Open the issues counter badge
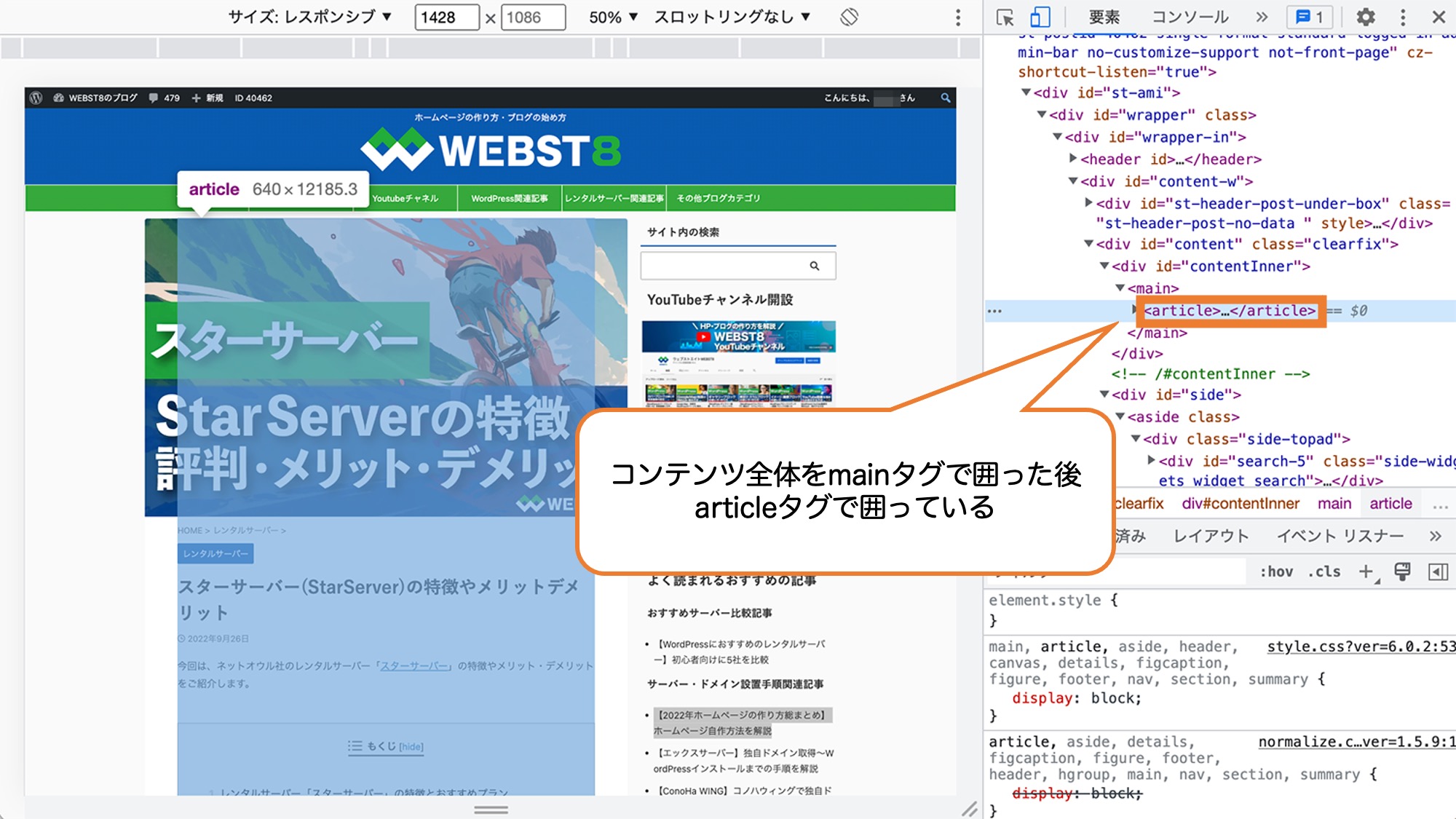The width and height of the screenshot is (1456, 819). pyautogui.click(x=1310, y=17)
